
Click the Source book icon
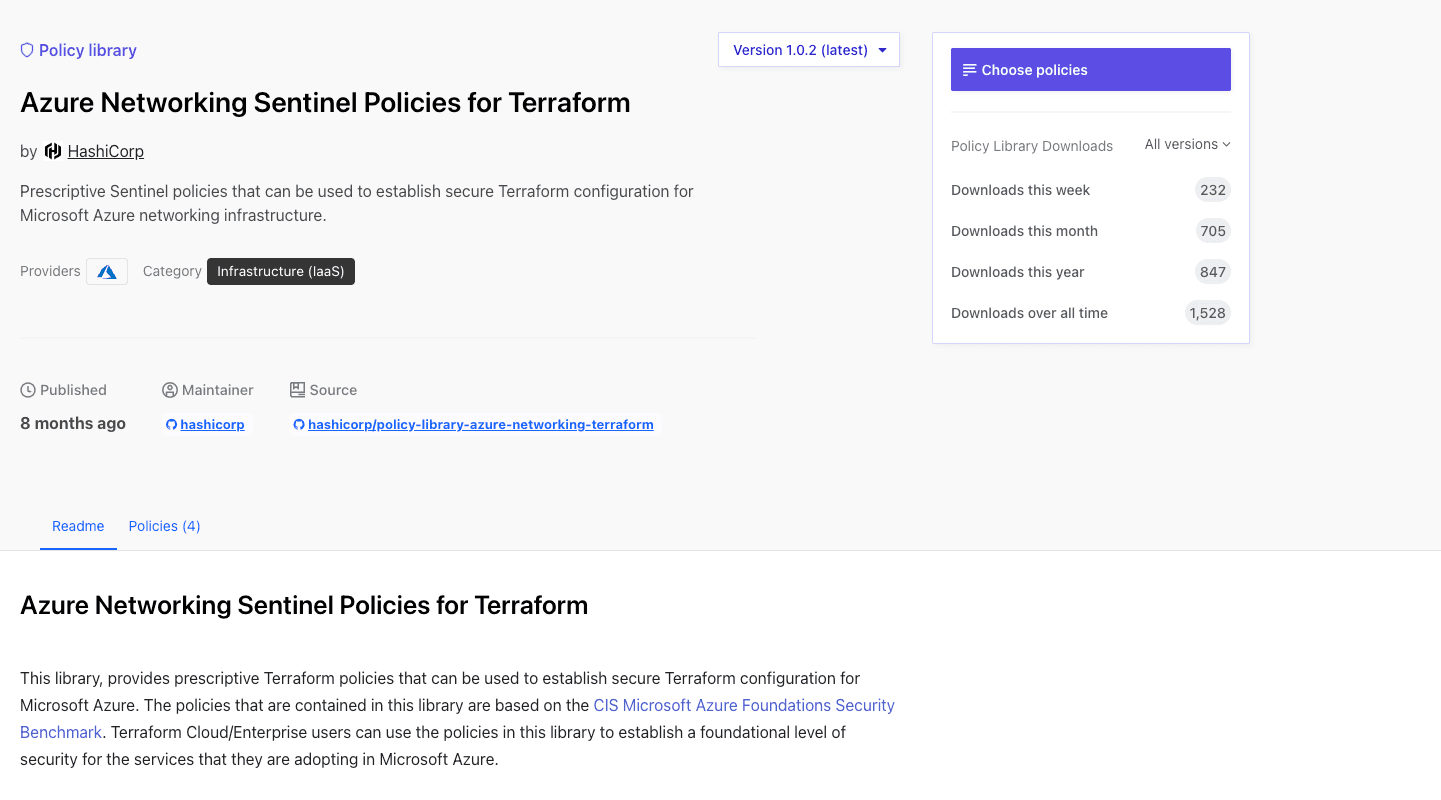tap(297, 390)
